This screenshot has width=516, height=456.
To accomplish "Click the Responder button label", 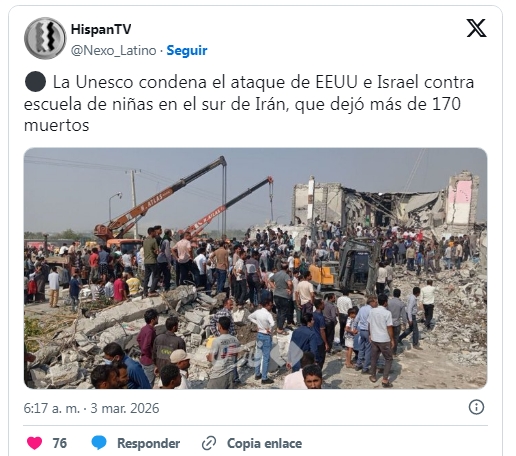I will pyautogui.click(x=148, y=443).
